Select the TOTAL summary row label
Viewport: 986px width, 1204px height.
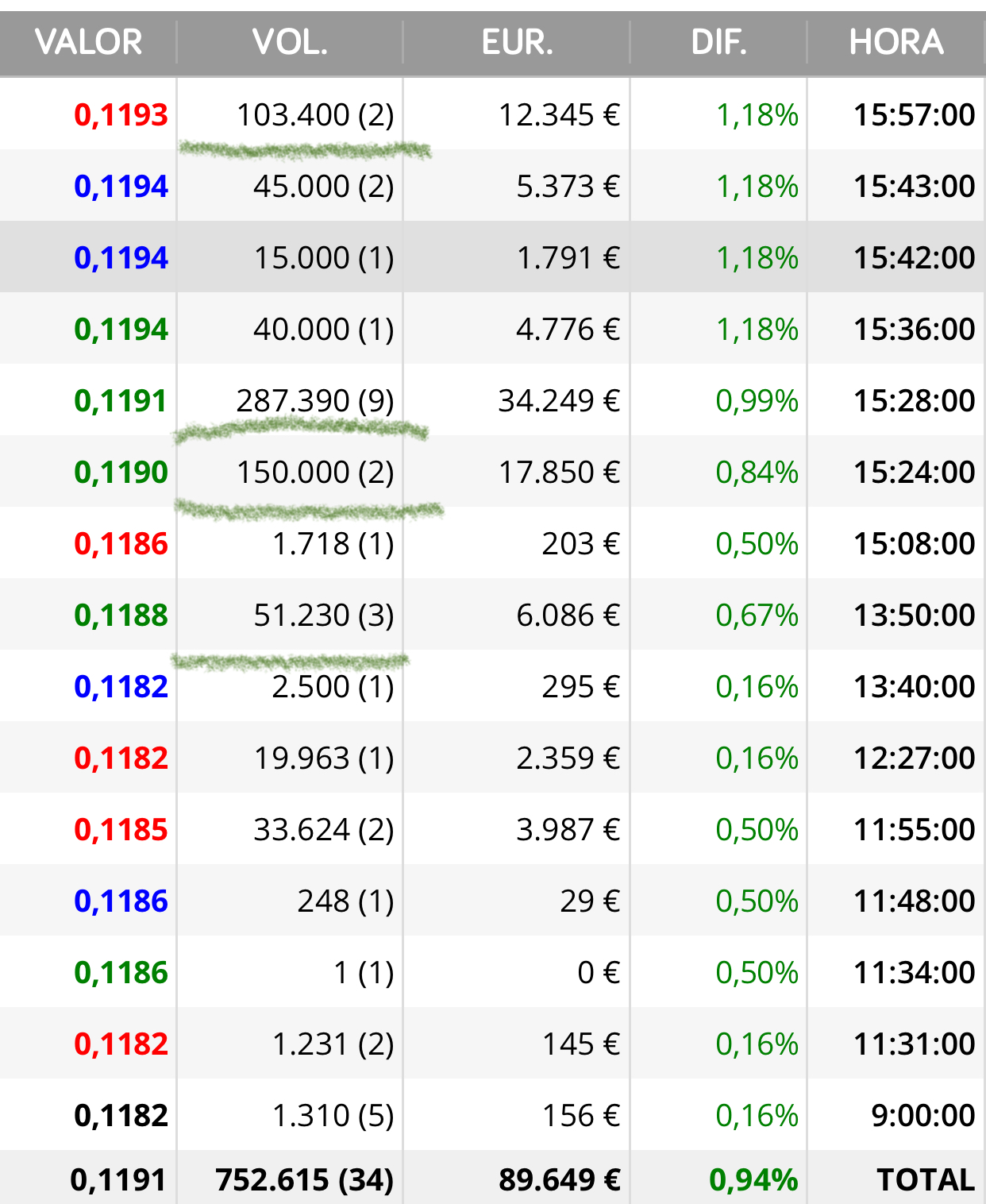pos(926,1179)
